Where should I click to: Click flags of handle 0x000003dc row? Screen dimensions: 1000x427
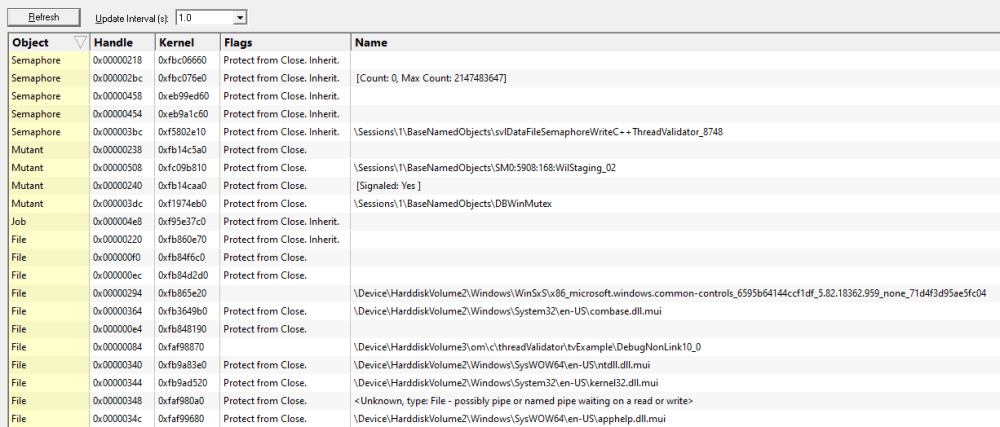tap(265, 203)
